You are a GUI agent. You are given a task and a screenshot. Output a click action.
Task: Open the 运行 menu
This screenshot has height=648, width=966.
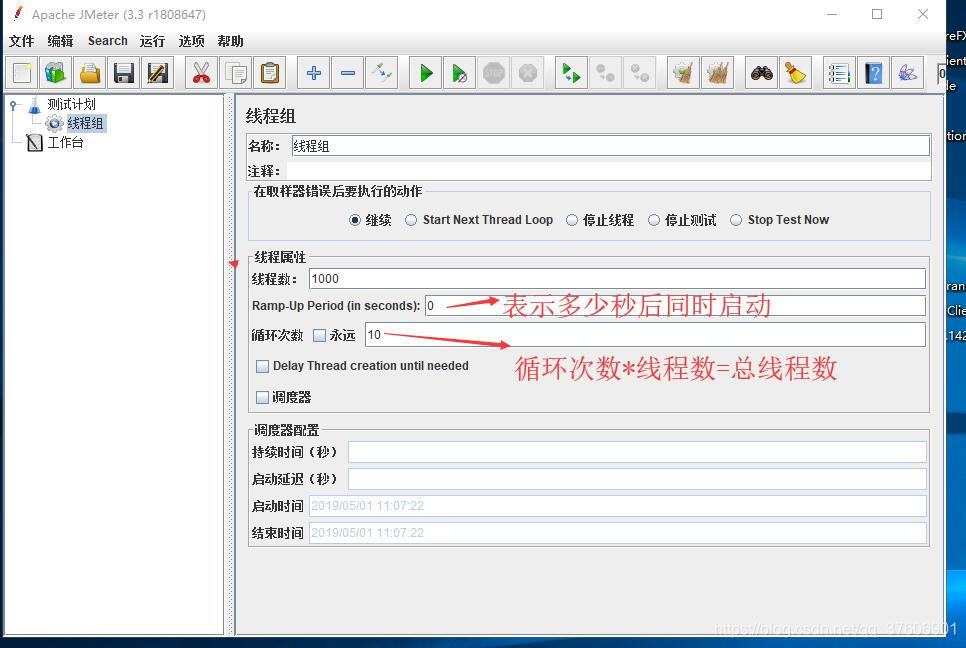pos(152,41)
